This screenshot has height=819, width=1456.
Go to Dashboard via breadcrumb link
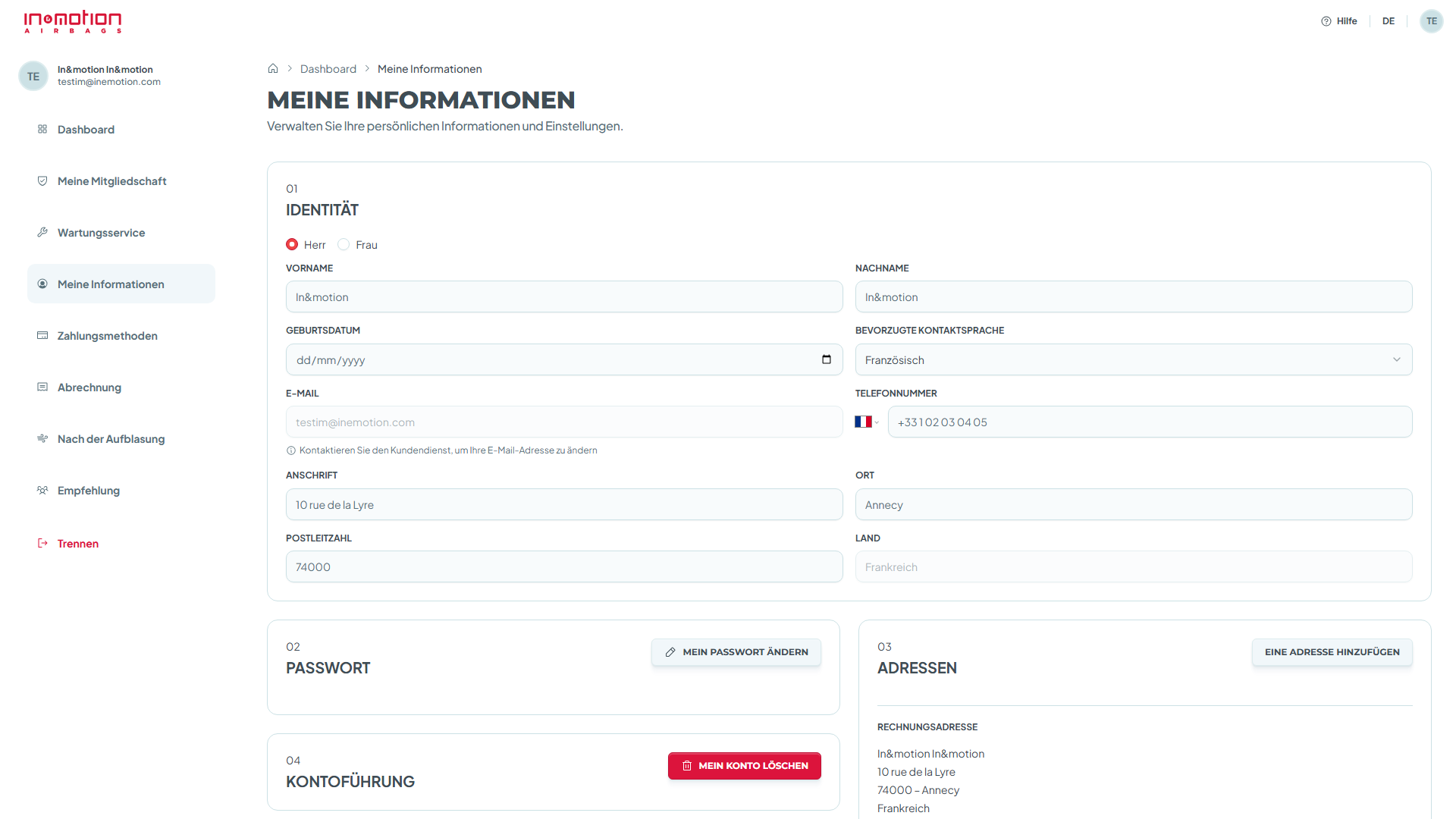click(328, 69)
